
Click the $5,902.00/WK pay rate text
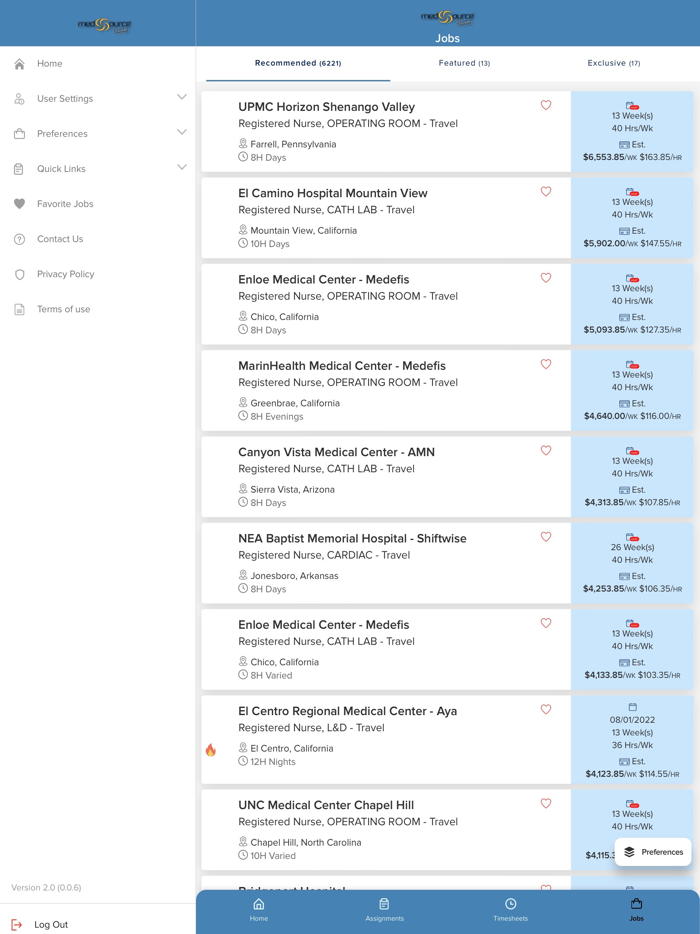click(611, 244)
